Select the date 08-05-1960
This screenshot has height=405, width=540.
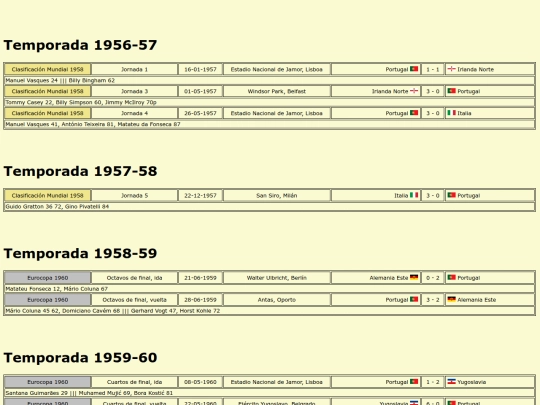pos(200,382)
